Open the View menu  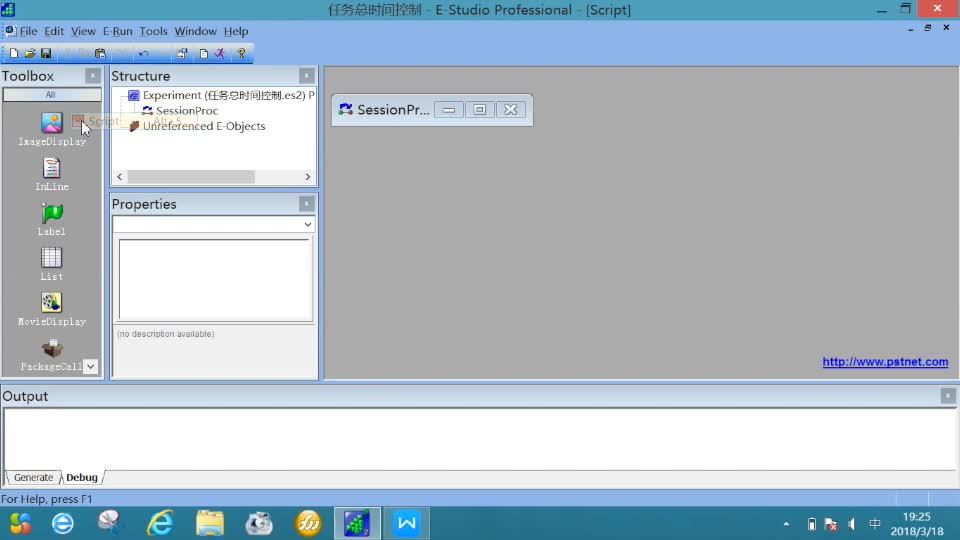pos(83,31)
